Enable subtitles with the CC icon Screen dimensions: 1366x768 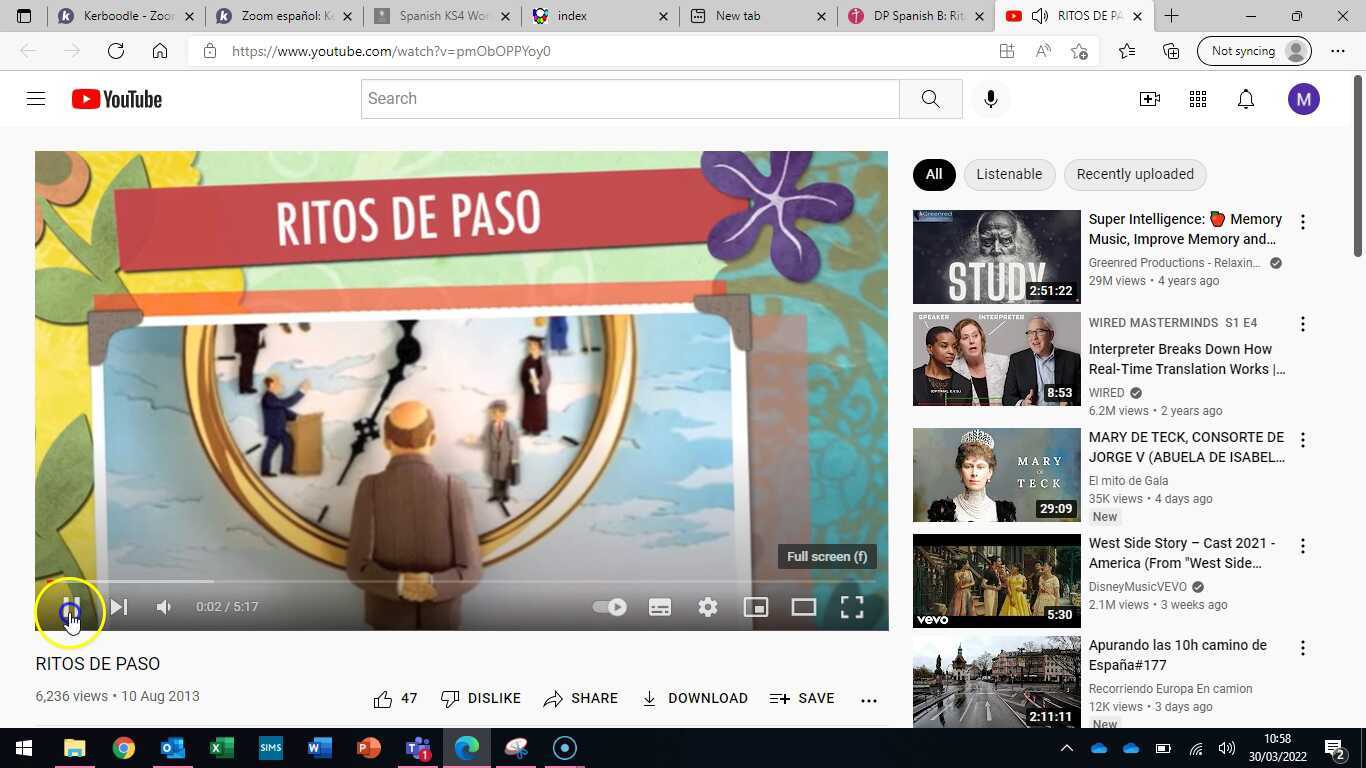659,606
